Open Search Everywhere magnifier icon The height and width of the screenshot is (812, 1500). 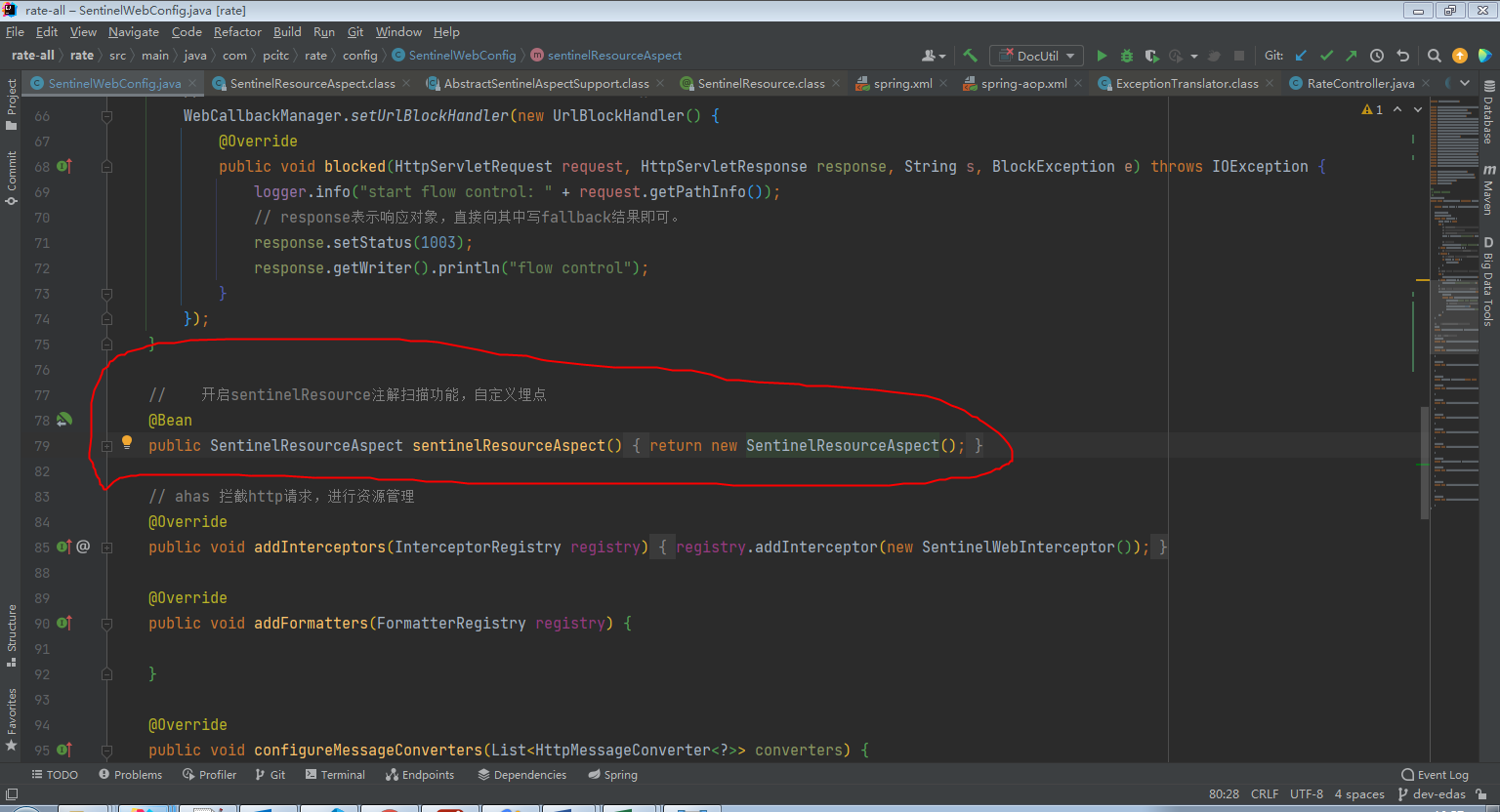(x=1434, y=56)
